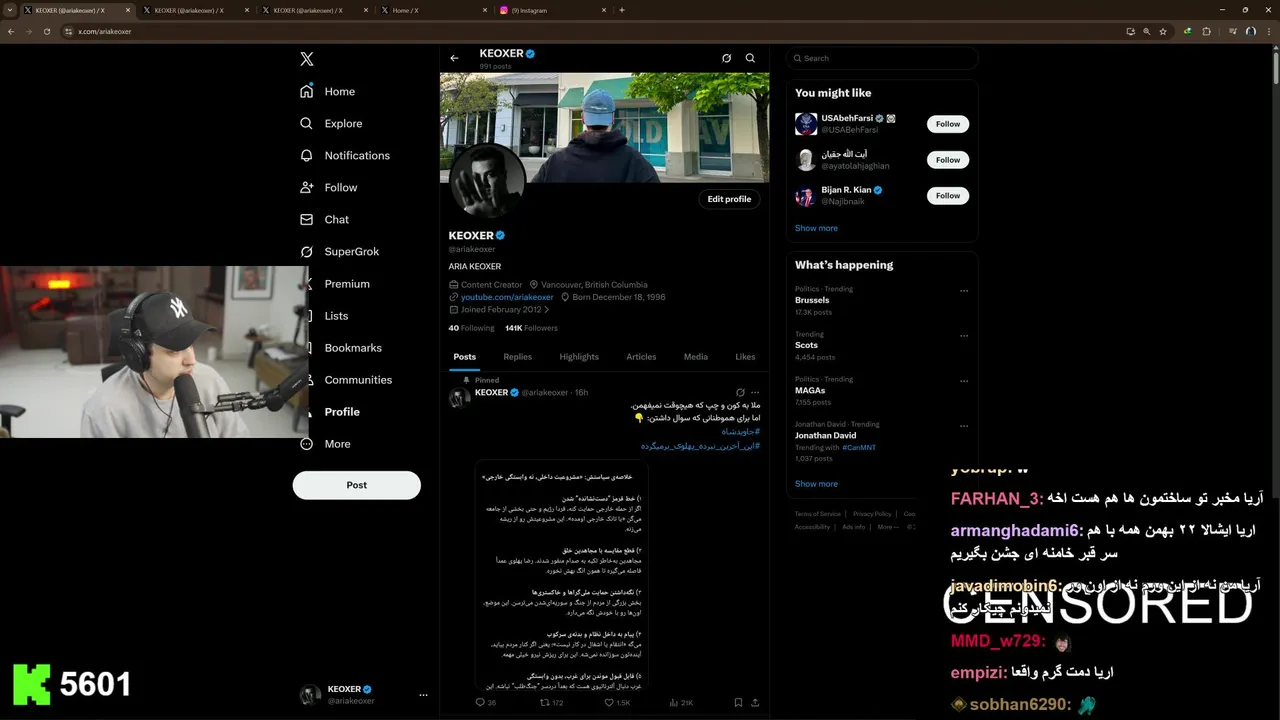The width and height of the screenshot is (1280, 720).
Task: Repost the pinned post showing 172
Action: 552,703
